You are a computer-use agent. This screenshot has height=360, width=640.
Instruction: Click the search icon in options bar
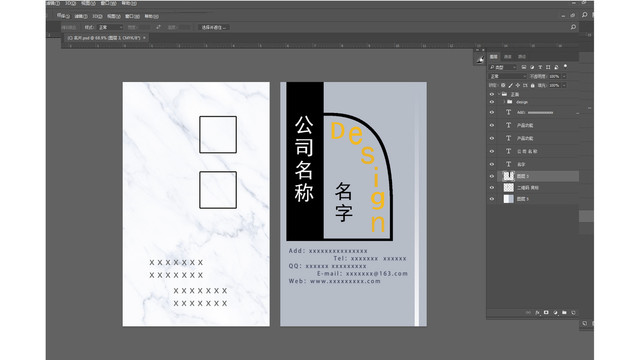(573, 27)
